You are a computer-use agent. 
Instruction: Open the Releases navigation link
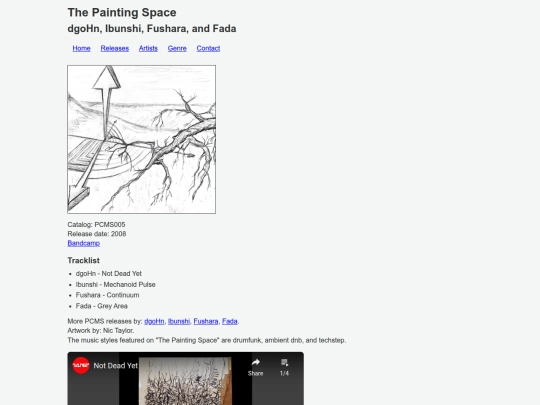115,48
